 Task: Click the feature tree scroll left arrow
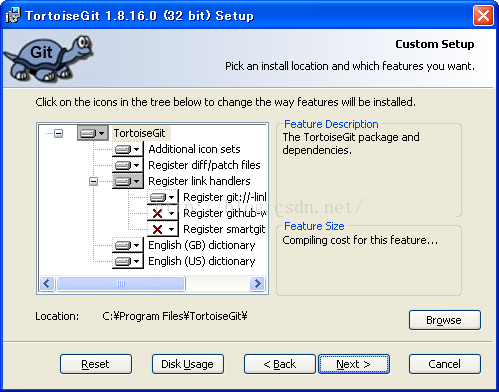[47, 284]
